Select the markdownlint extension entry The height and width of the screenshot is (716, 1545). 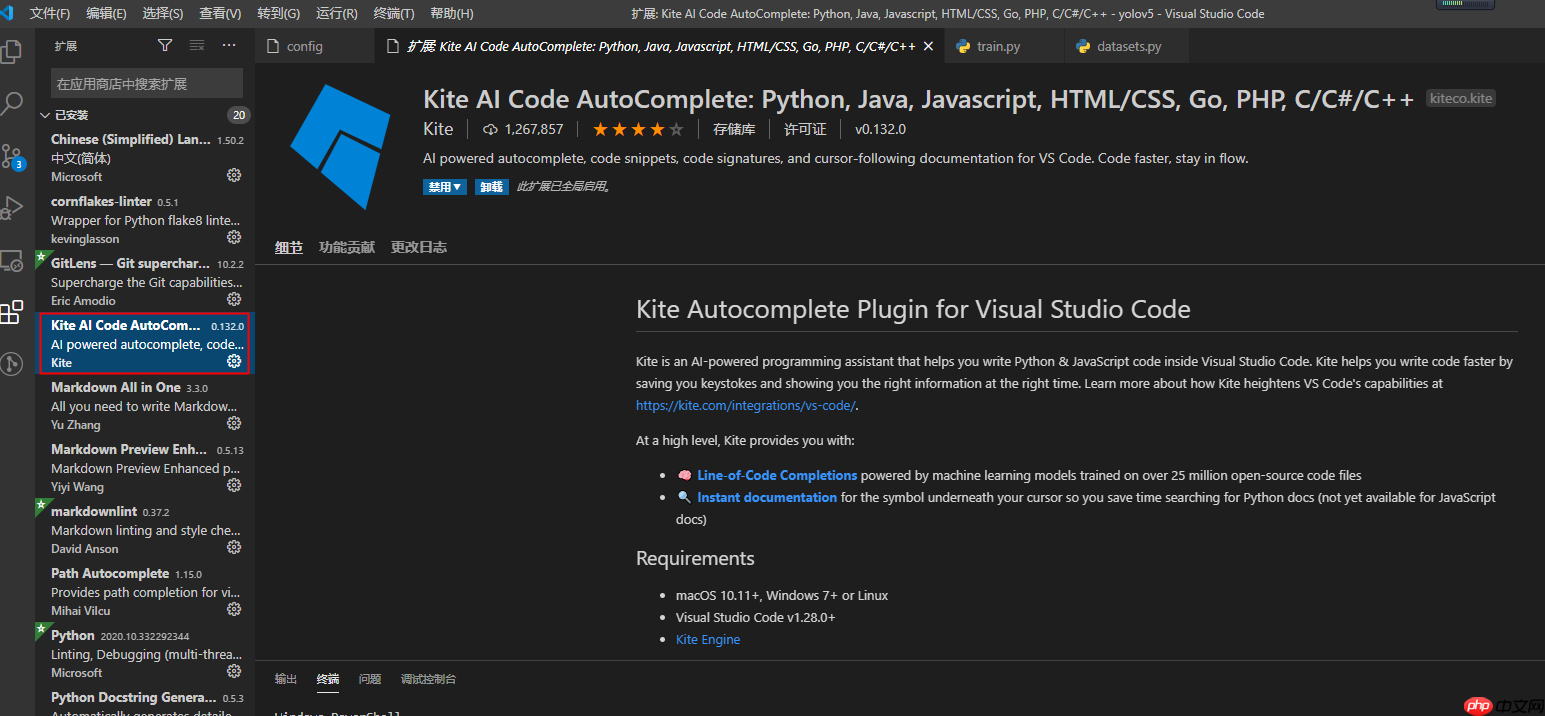(145, 530)
